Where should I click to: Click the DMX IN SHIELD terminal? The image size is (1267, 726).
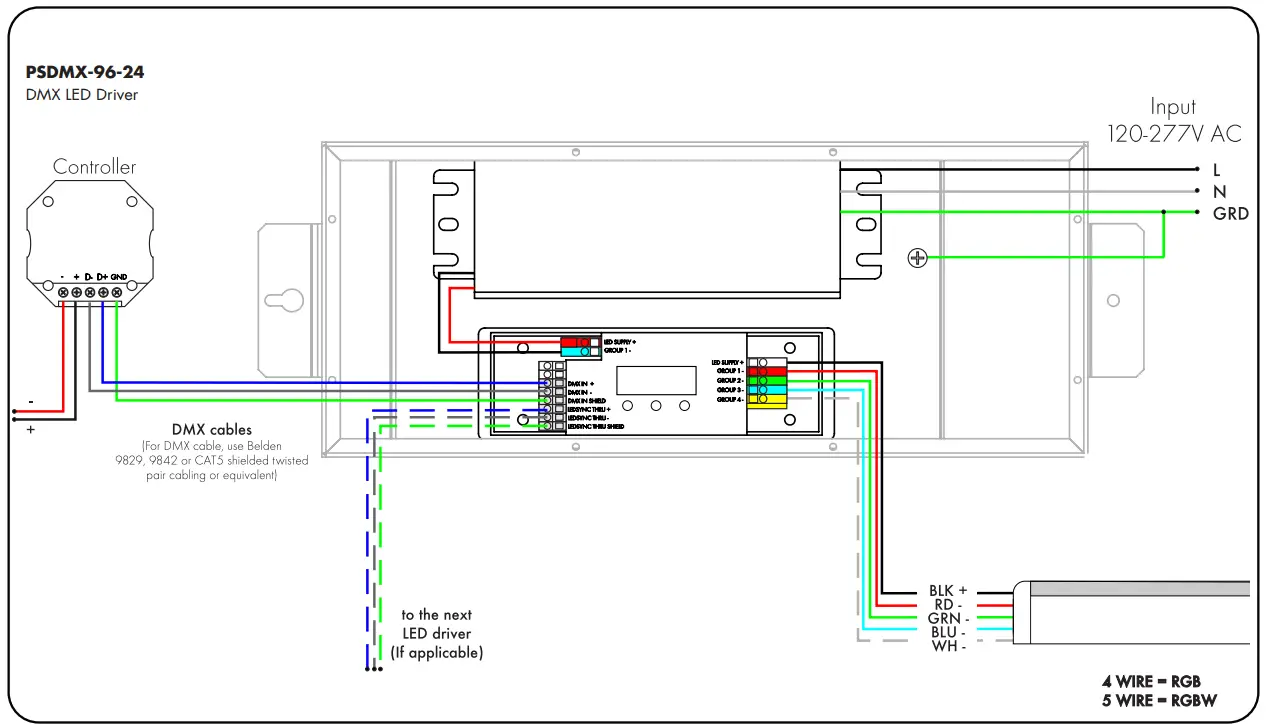coord(548,399)
